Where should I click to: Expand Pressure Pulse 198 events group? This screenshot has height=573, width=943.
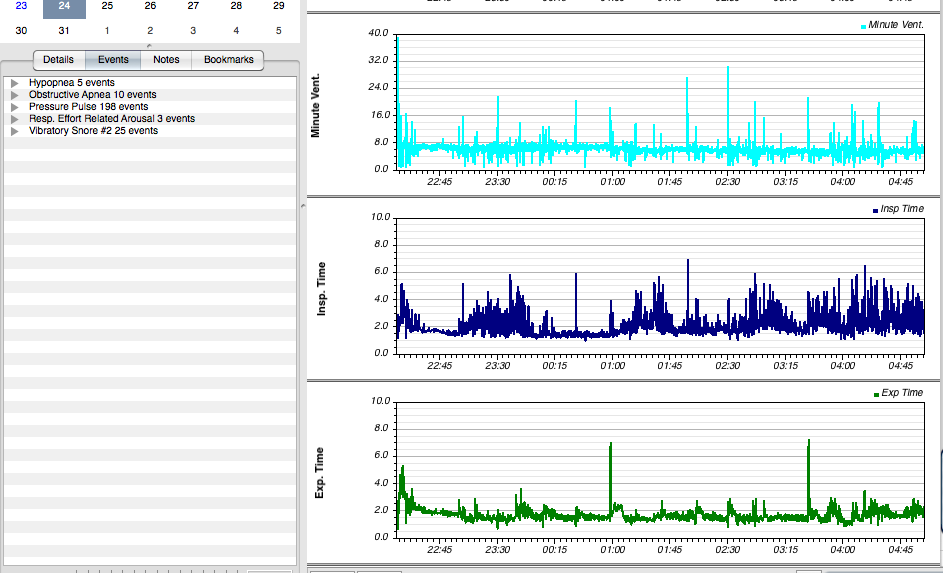tap(15, 106)
